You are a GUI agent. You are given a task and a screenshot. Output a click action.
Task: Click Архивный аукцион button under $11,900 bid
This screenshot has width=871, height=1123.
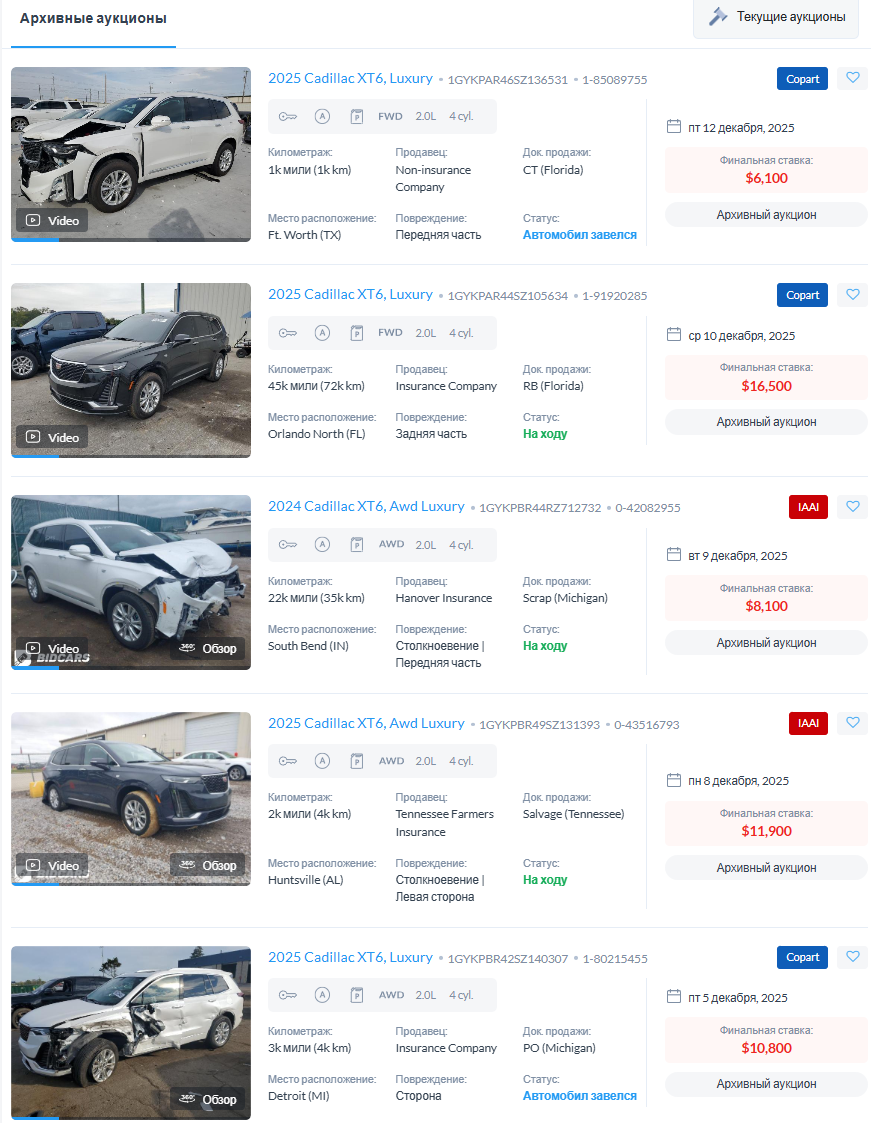766,867
